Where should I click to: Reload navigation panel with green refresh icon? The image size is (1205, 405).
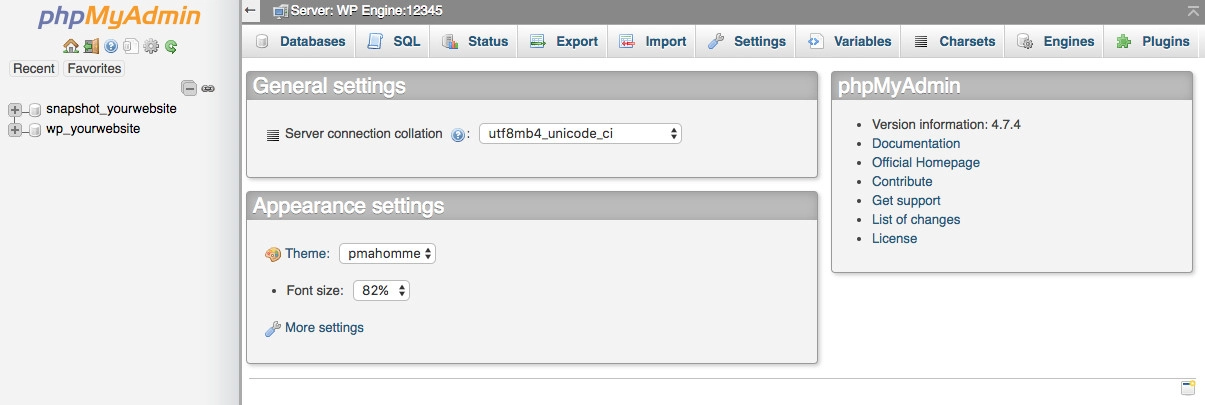tap(171, 46)
